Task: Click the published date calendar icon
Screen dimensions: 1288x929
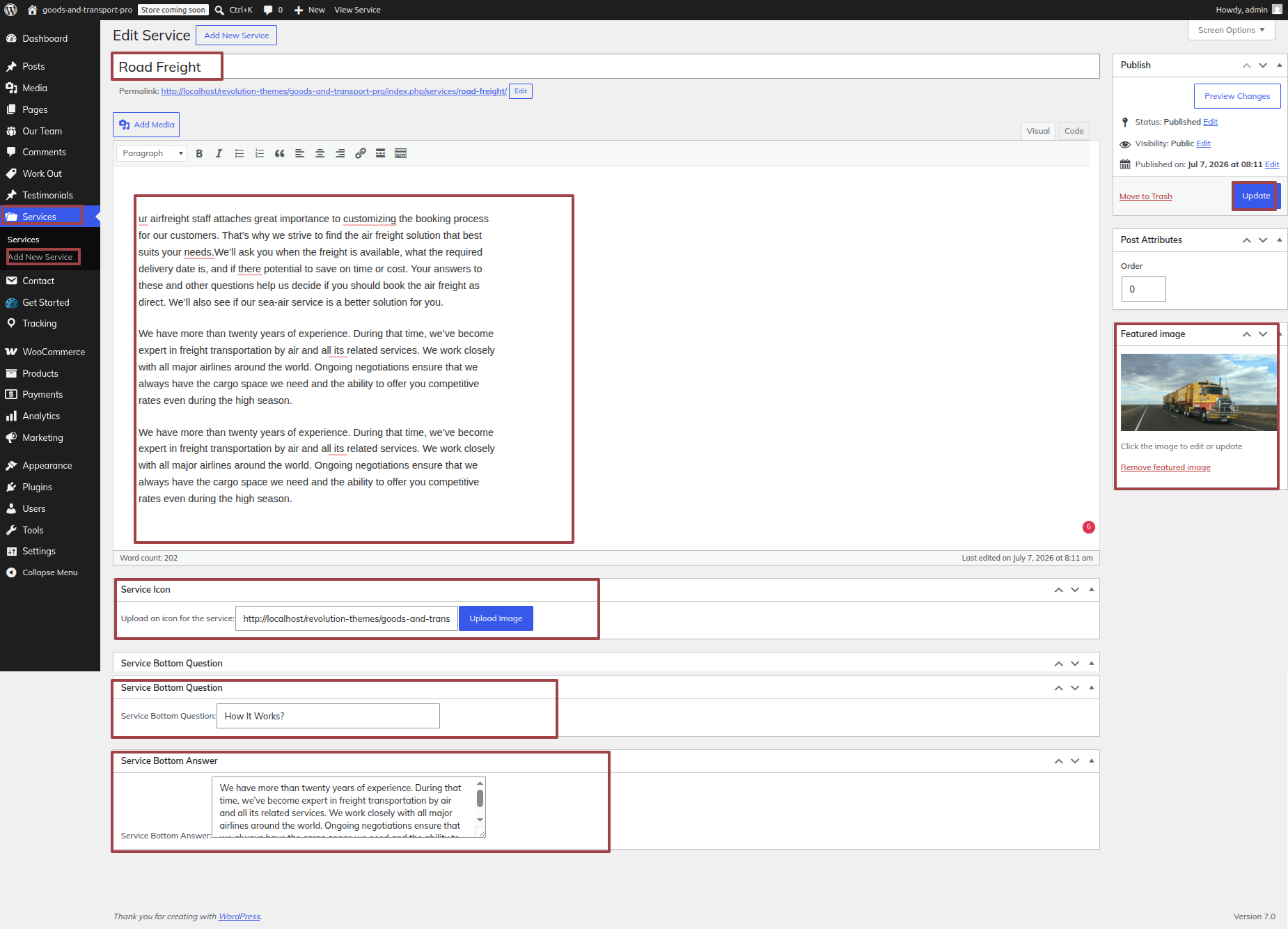Action: pos(1125,164)
